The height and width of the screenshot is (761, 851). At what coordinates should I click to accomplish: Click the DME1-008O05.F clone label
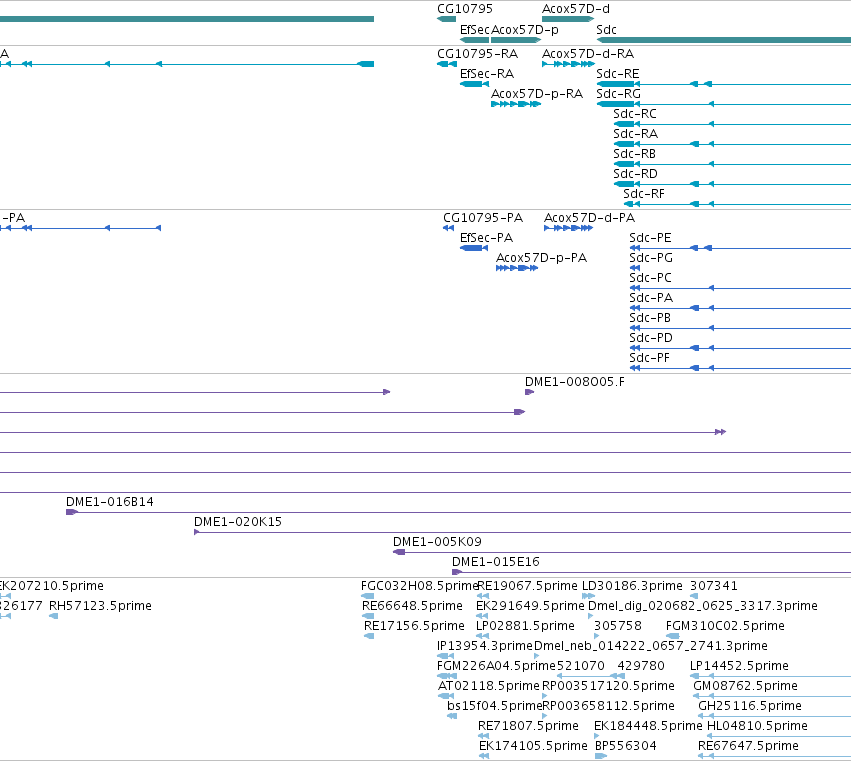tap(575, 382)
